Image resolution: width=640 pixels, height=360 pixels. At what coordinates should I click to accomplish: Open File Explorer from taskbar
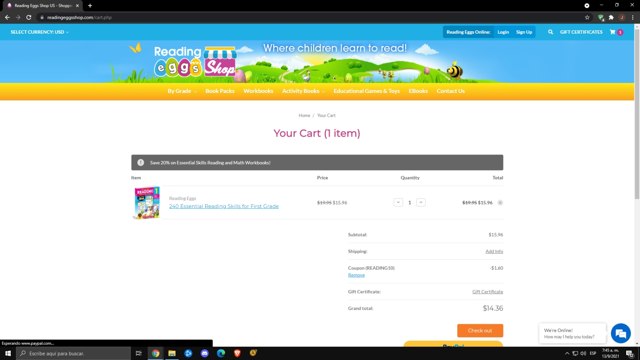[172, 353]
